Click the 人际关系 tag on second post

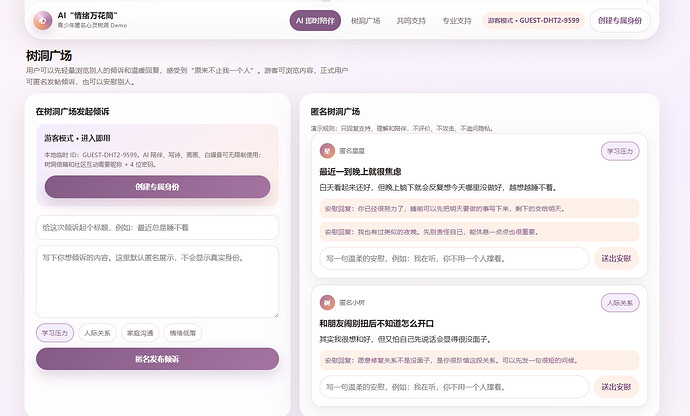tap(620, 303)
